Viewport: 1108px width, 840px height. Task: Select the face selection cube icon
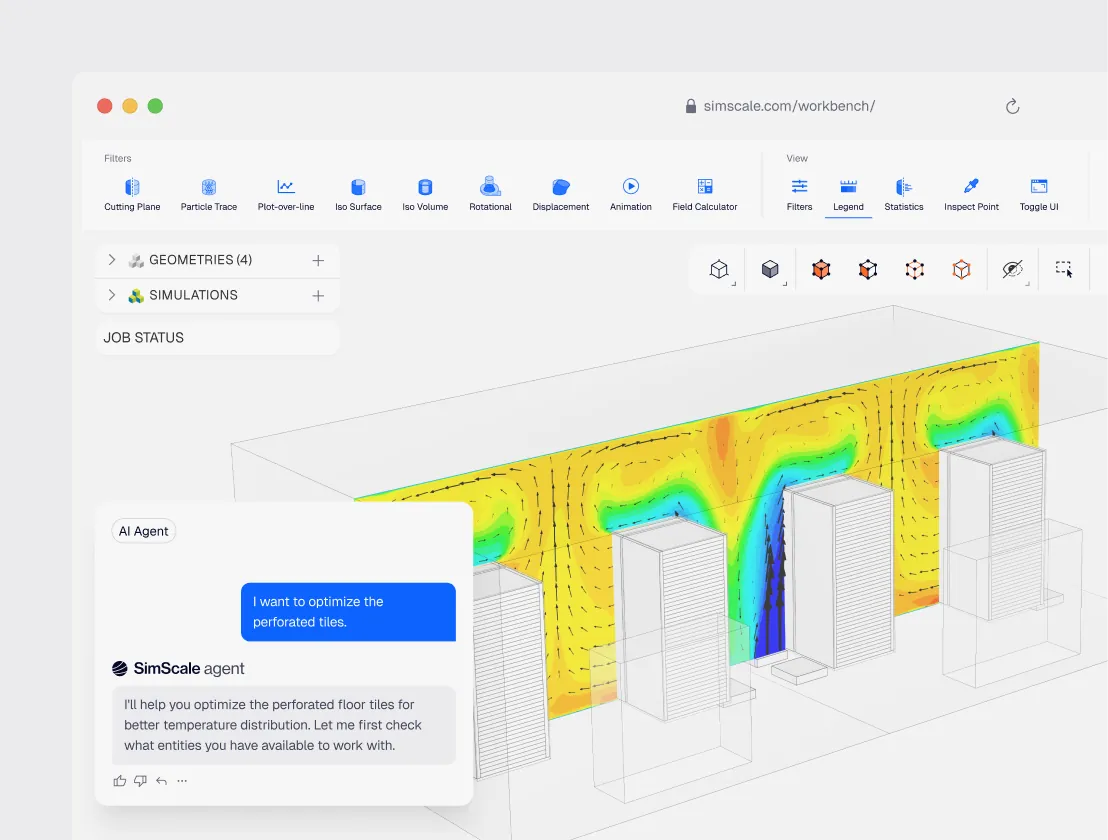coord(868,269)
